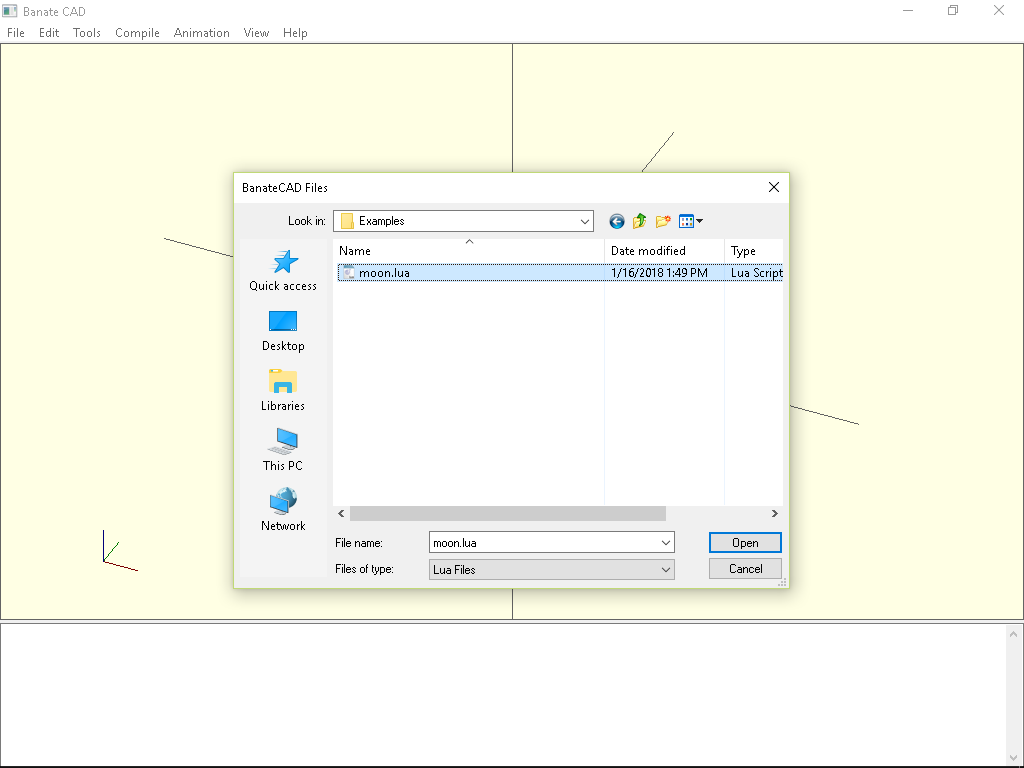Open the Tools menu
Screen dimensions: 1024x768
tap(87, 33)
